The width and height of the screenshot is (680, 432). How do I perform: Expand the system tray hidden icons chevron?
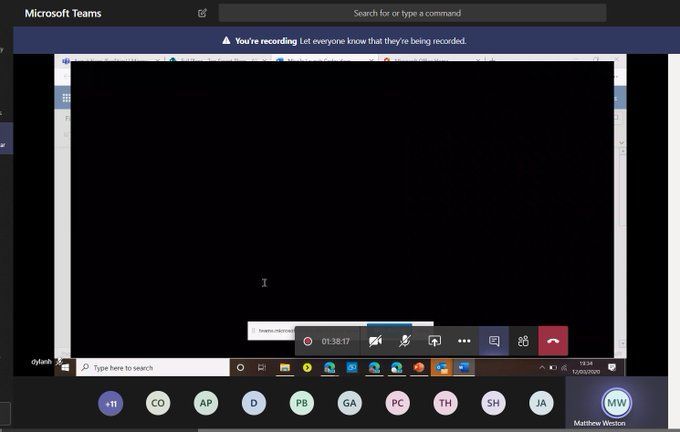coord(542,368)
